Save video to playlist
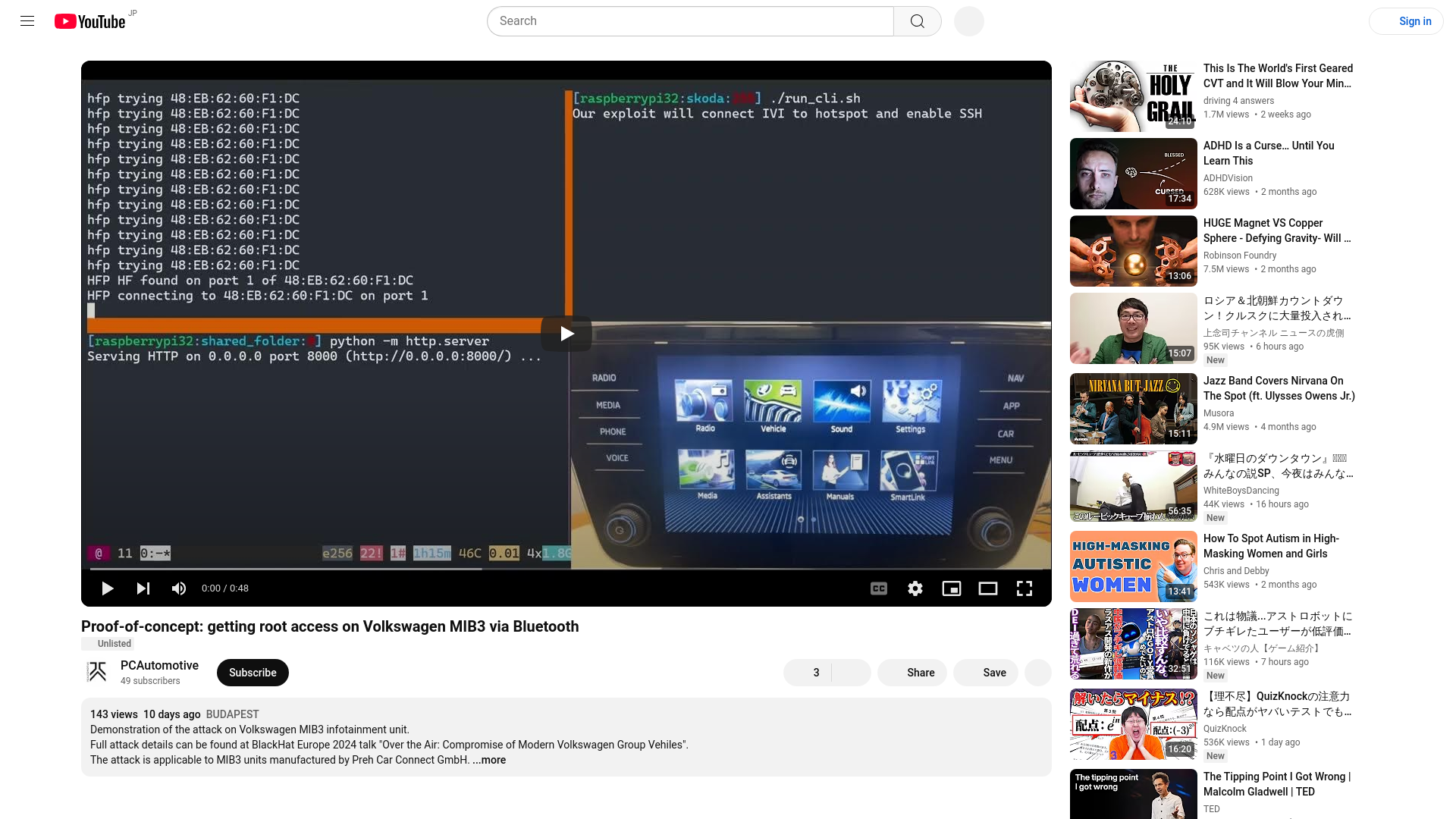 tap(986, 673)
